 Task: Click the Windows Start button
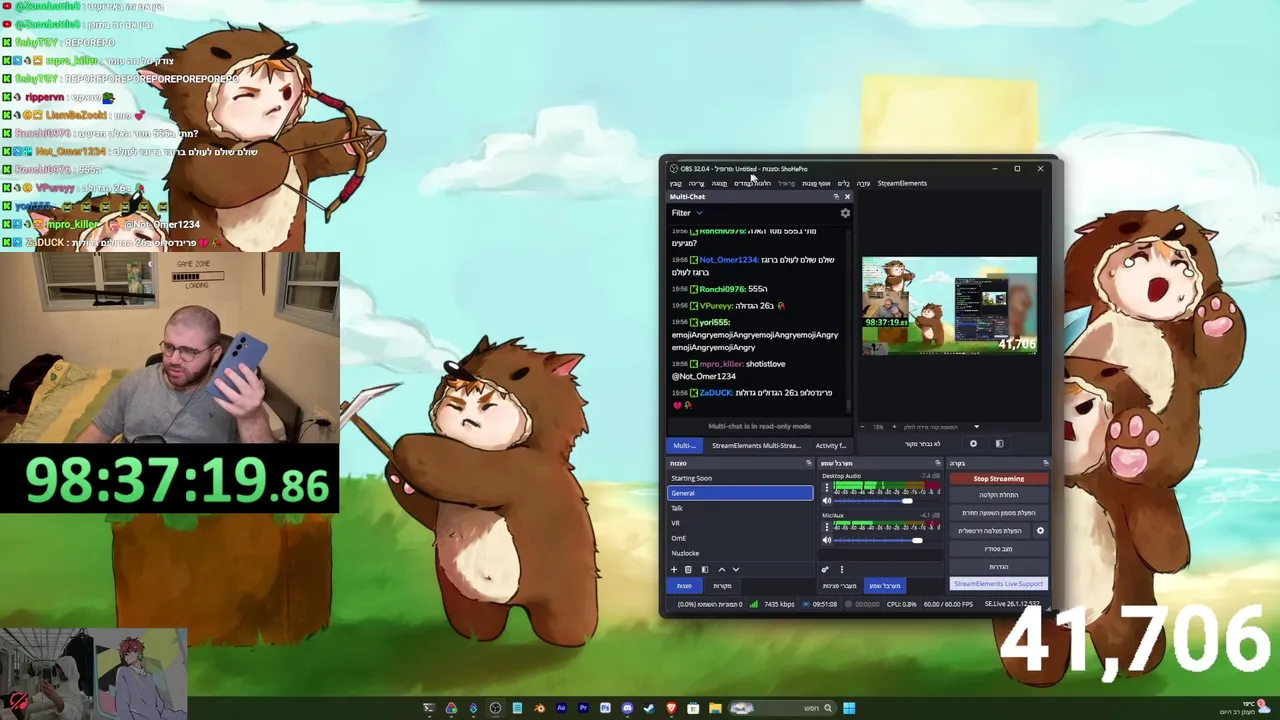pos(849,708)
